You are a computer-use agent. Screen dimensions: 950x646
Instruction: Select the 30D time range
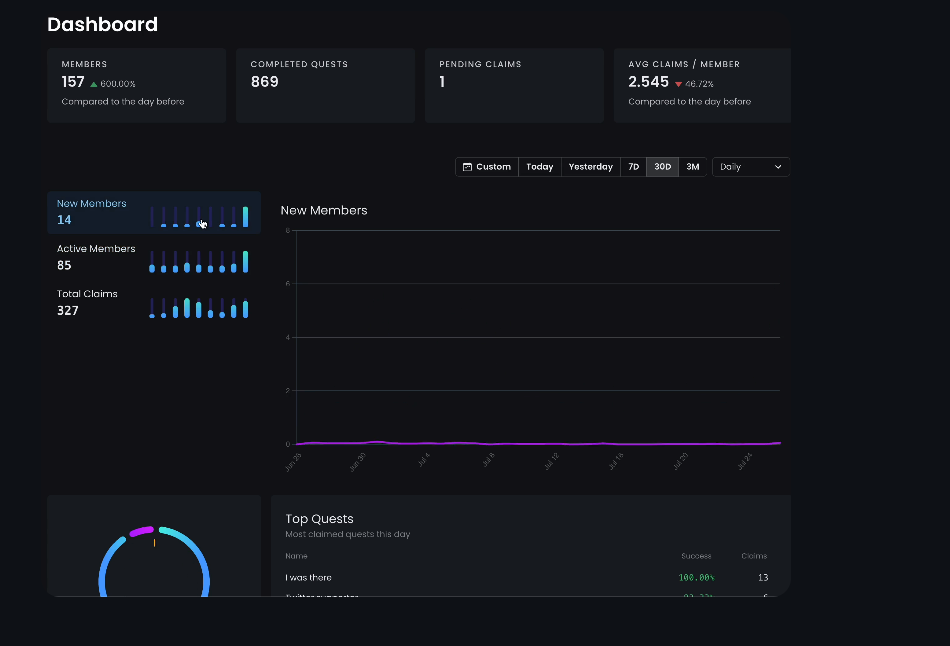[662, 167]
